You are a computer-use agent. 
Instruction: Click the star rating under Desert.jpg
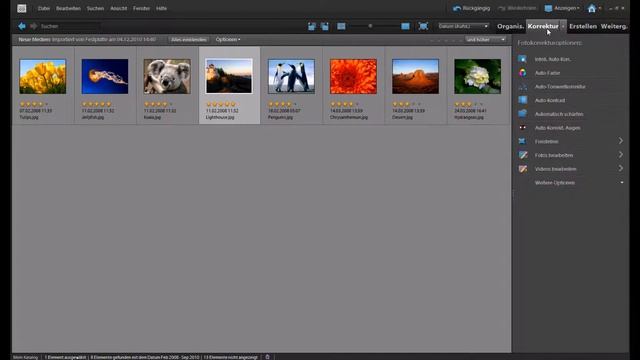[x=407, y=104]
